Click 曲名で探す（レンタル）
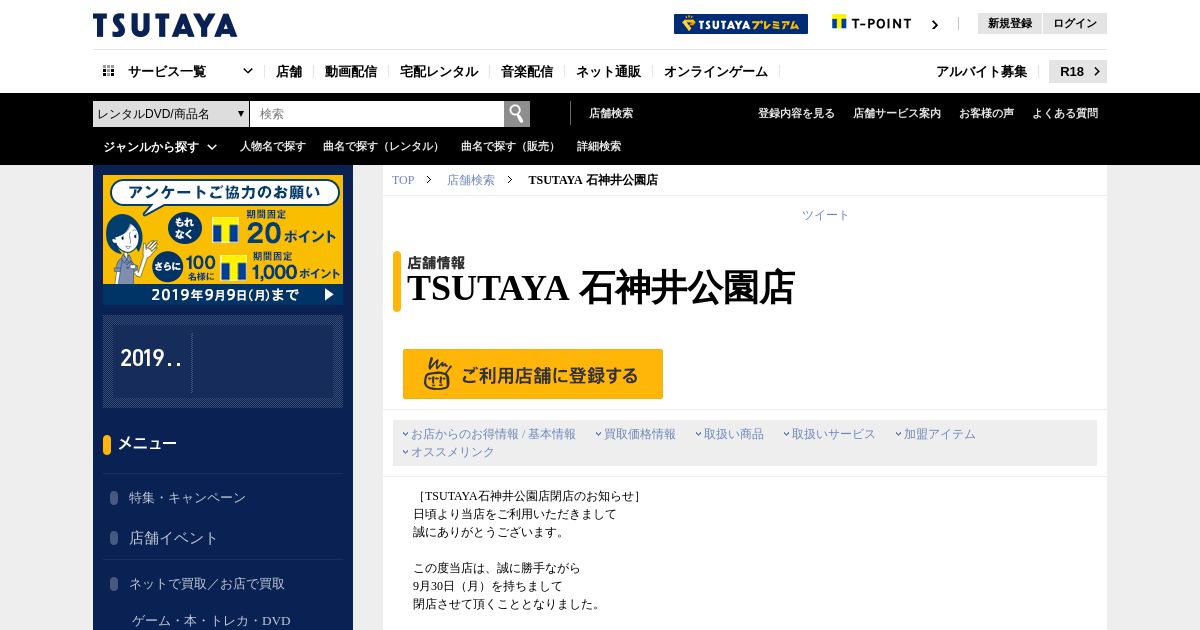This screenshot has width=1200, height=630. pos(383,146)
